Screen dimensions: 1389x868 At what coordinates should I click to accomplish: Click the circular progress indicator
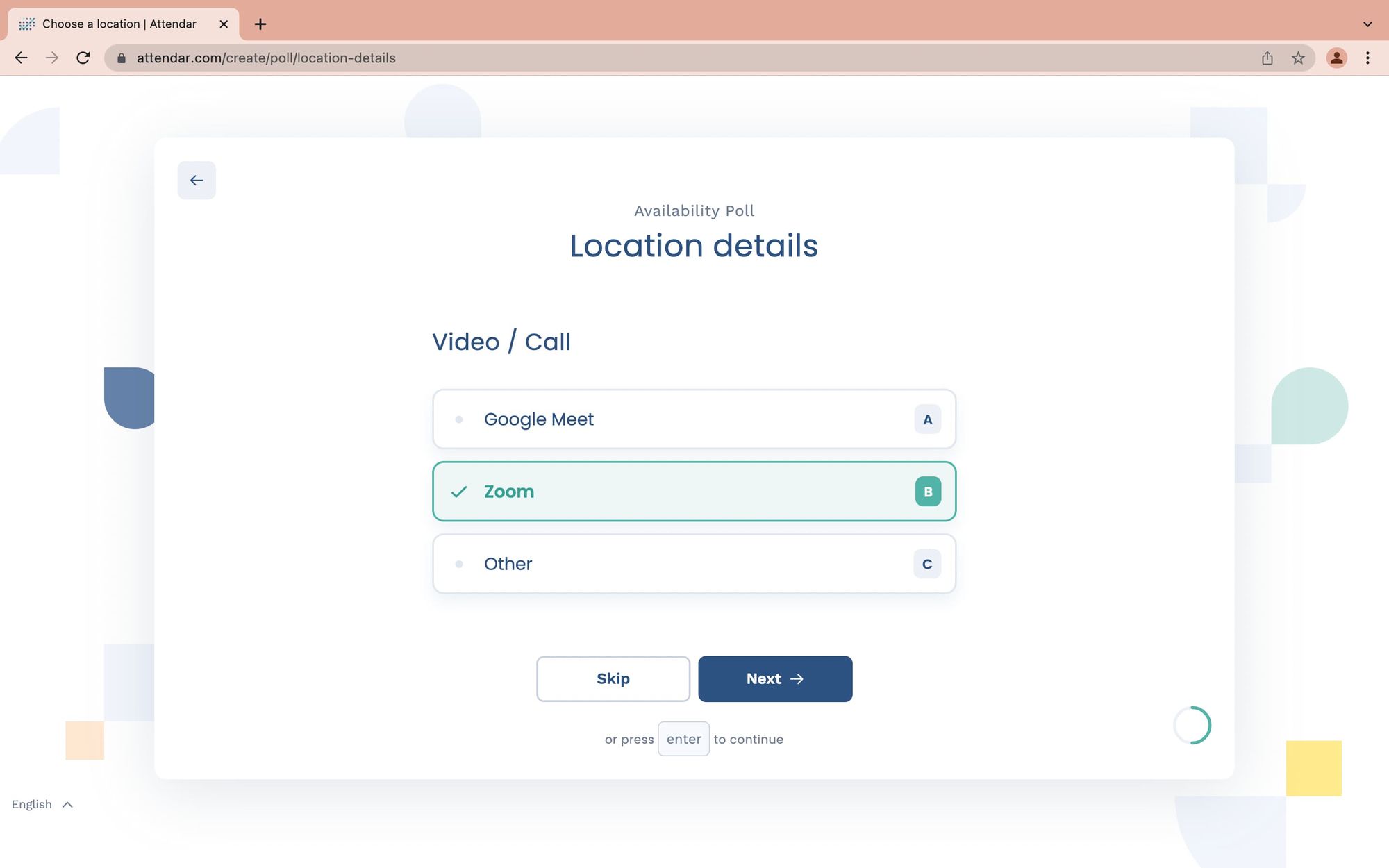[1192, 726]
